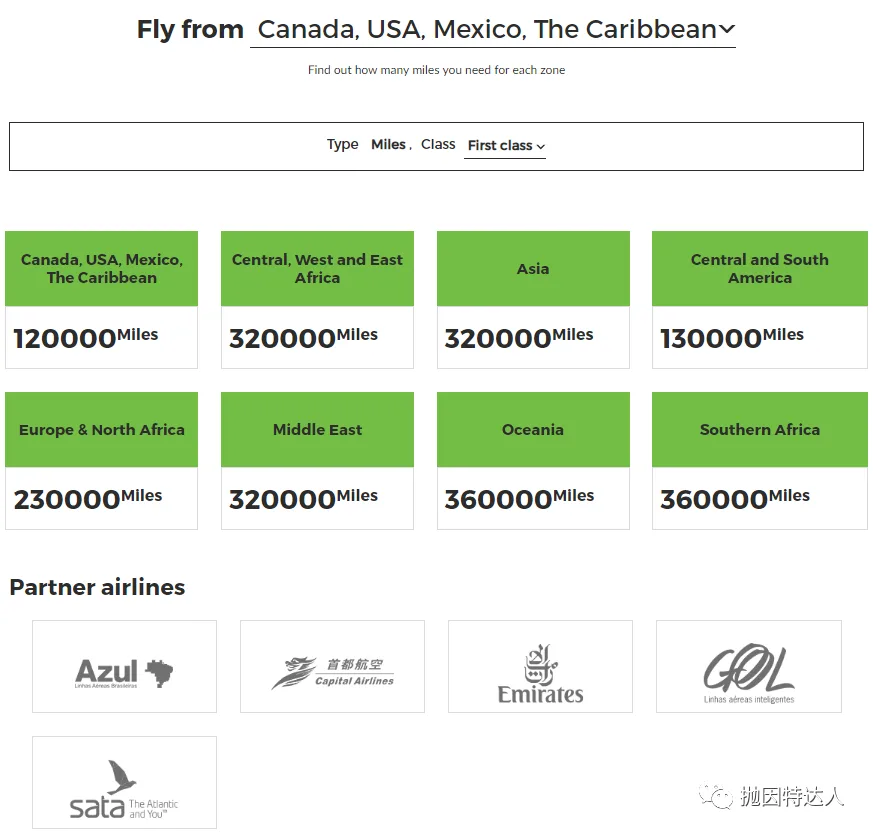Open the Capital Airlines partner logo

click(332, 666)
